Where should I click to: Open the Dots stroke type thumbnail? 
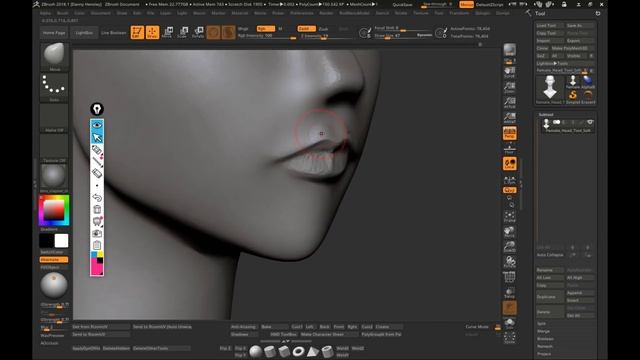click(54, 87)
